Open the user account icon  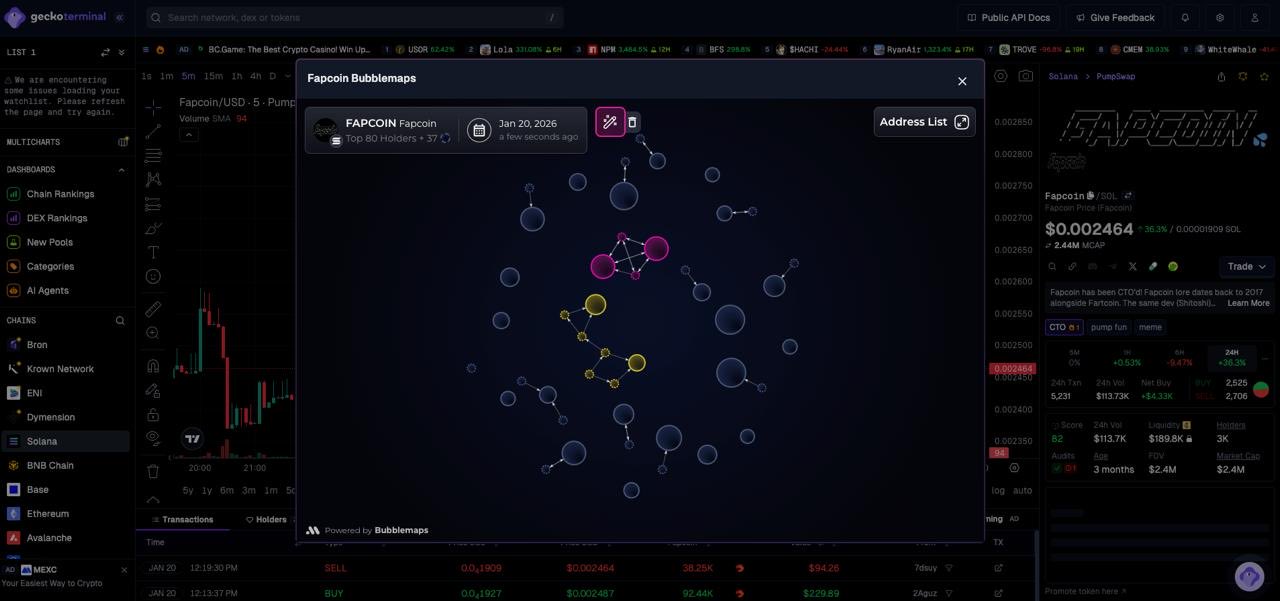[x=1255, y=17]
